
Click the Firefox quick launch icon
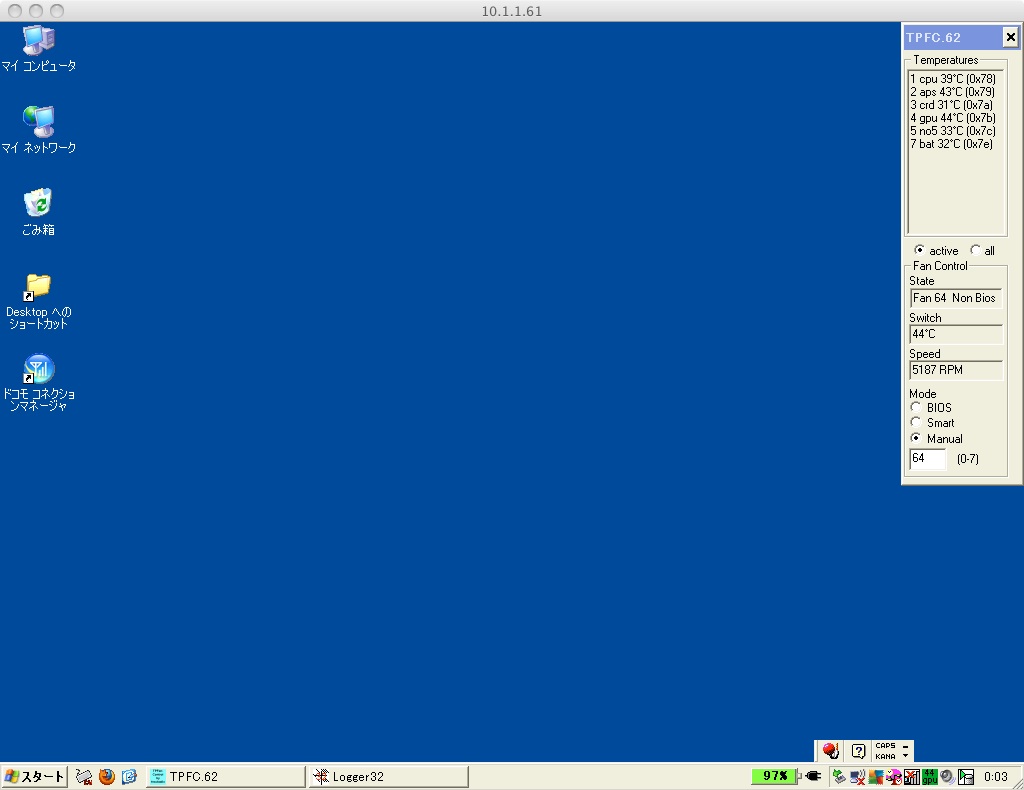(x=106, y=776)
